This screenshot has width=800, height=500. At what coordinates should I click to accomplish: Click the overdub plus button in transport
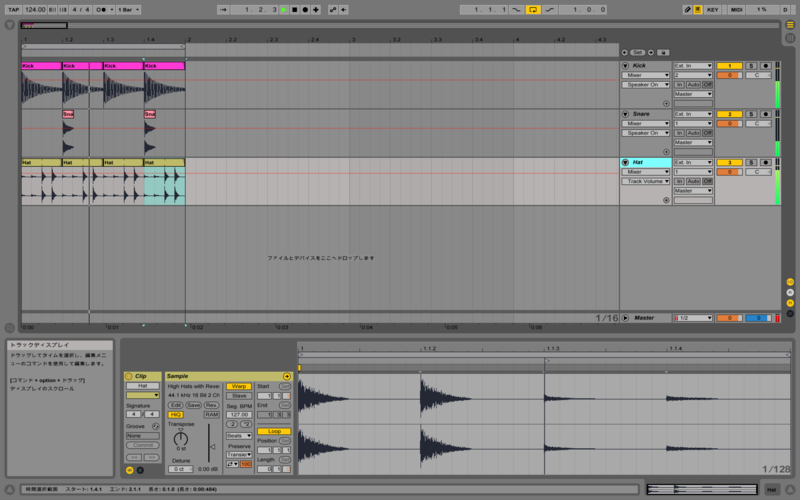click(x=316, y=10)
